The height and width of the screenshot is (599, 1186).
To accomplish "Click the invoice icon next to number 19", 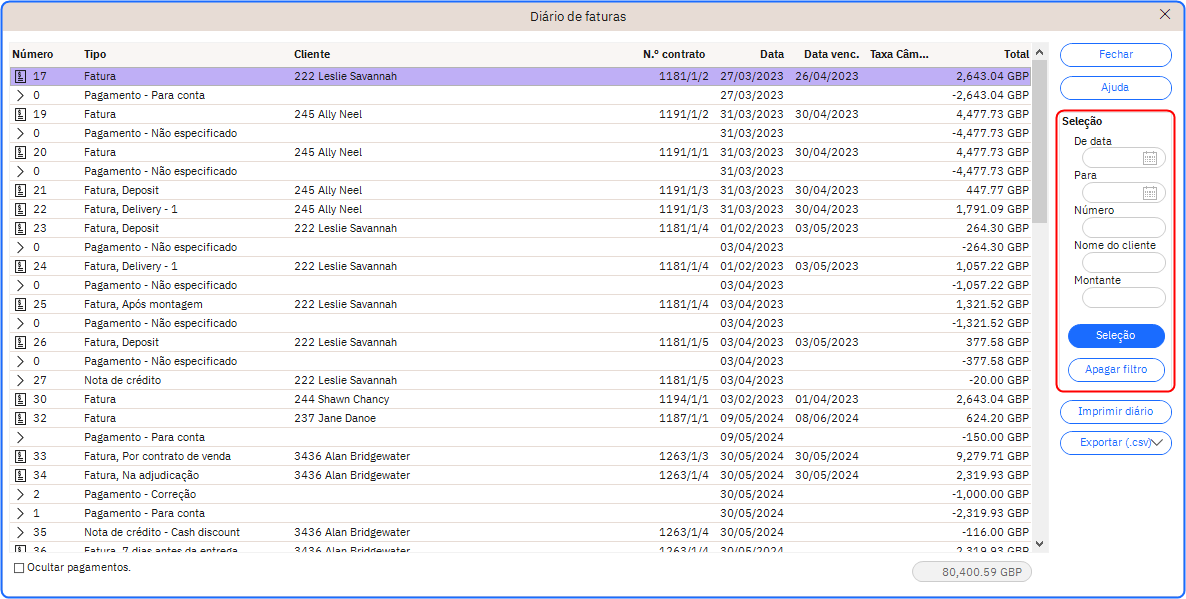I will 20,114.
